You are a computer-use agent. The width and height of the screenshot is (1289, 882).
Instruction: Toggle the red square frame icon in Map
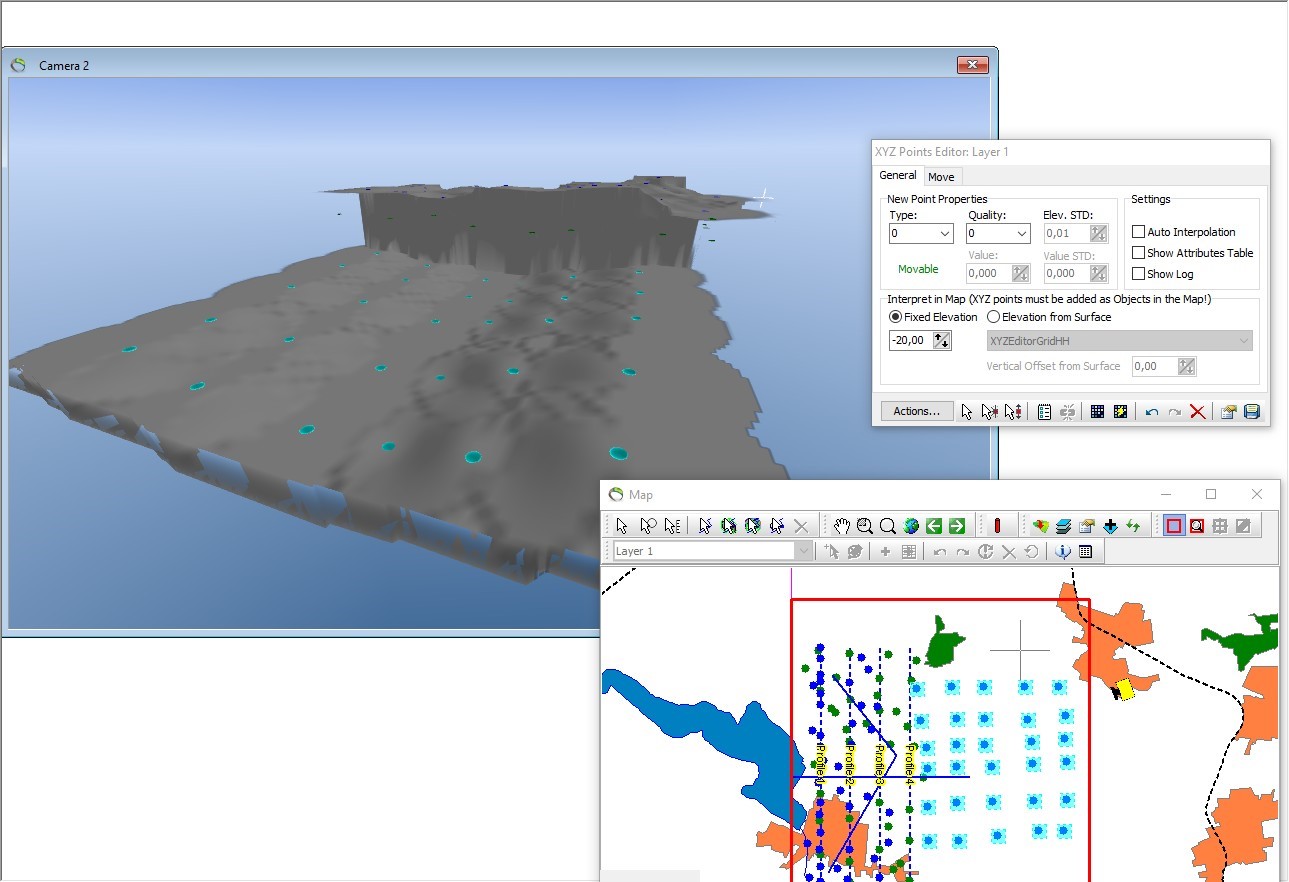point(1174,526)
